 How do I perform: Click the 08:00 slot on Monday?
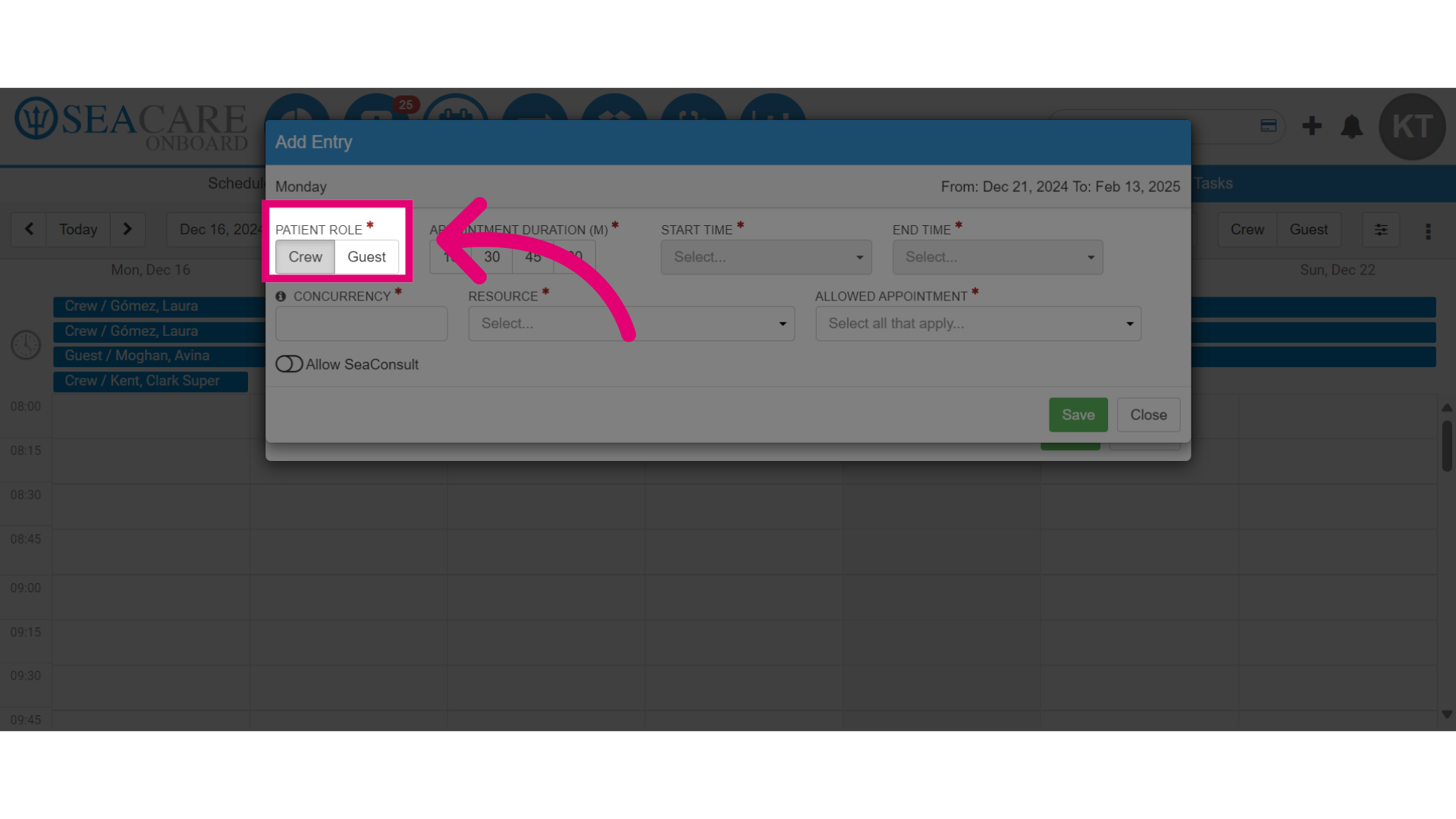151,416
